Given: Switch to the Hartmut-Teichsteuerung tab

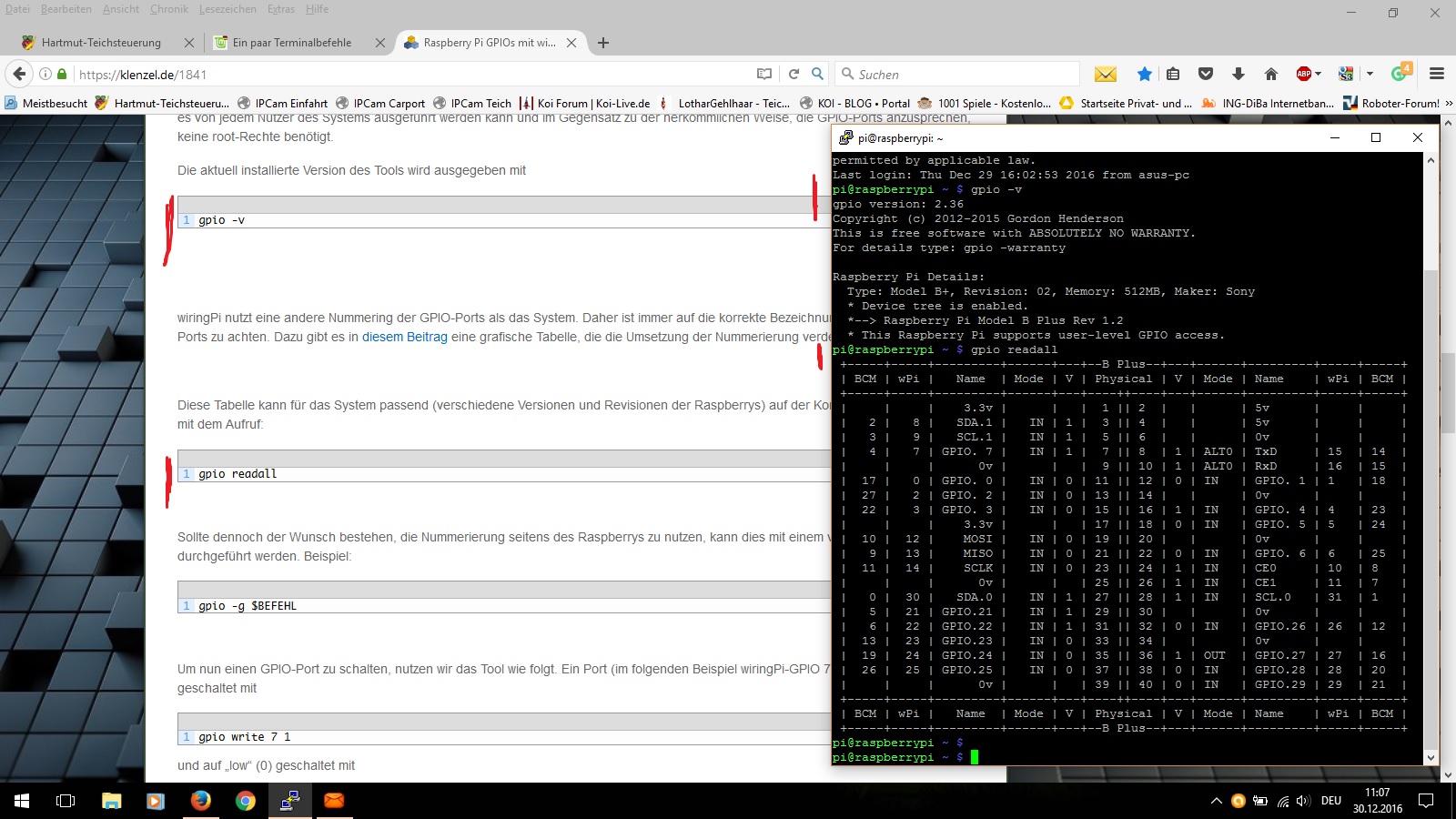Looking at the screenshot, I should pos(100,43).
